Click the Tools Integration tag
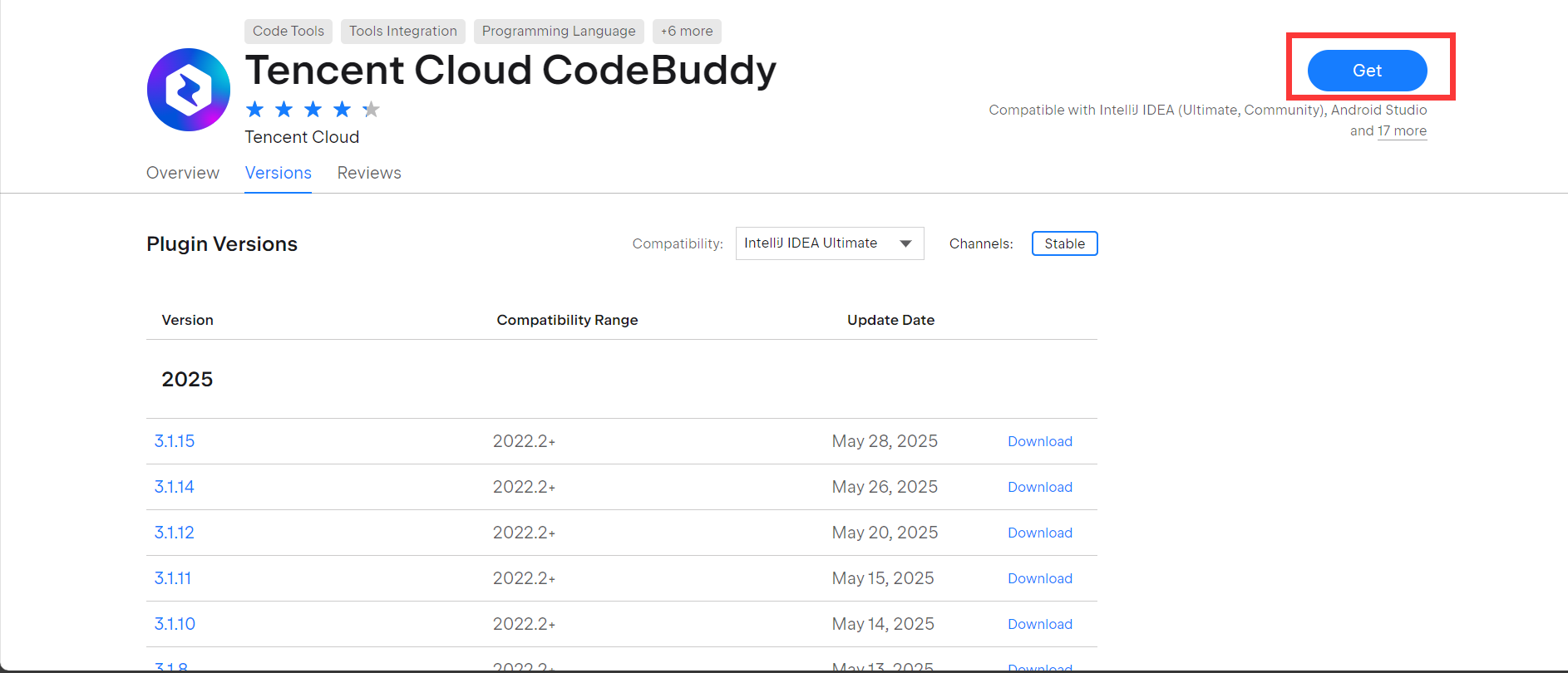Screen dimensions: 1568x673 403,32
